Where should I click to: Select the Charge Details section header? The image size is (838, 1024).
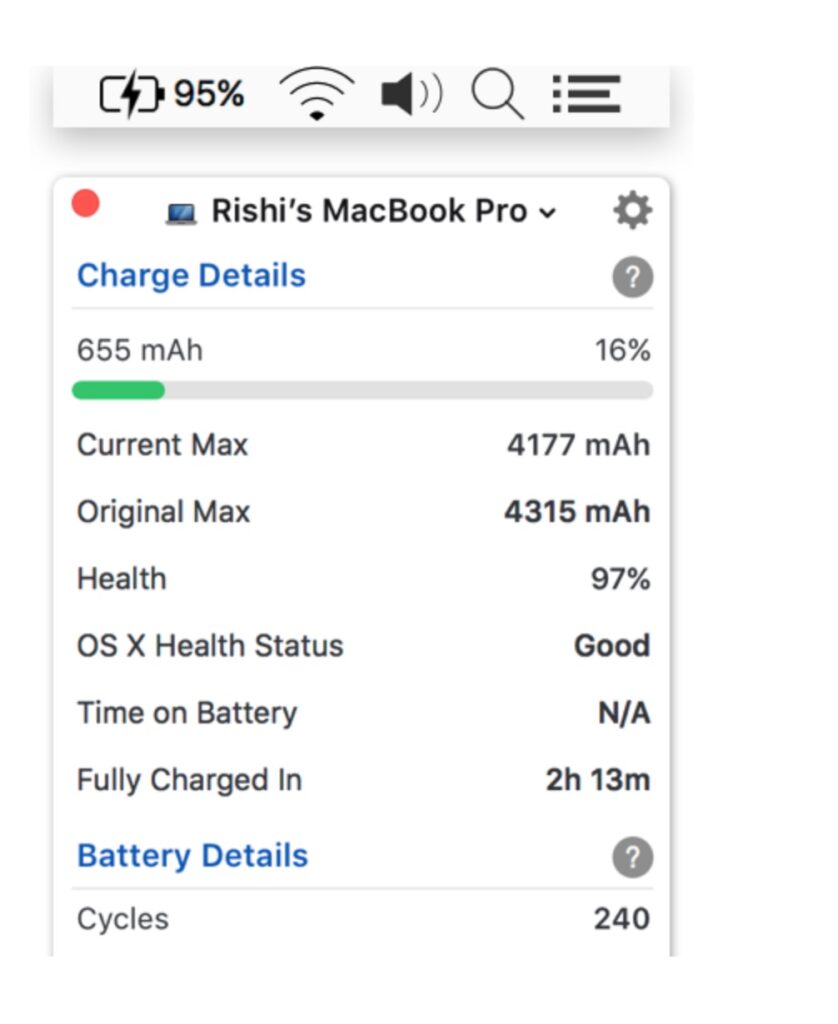190,275
